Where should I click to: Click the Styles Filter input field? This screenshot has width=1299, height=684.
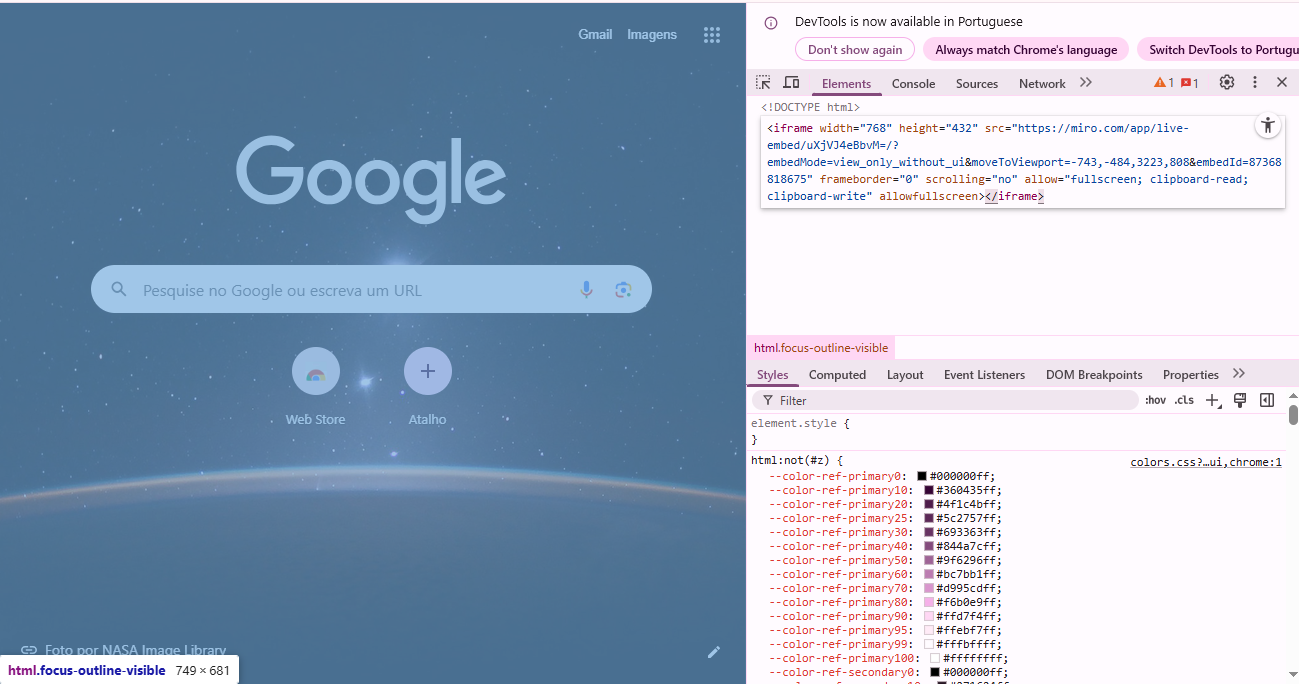(x=950, y=401)
